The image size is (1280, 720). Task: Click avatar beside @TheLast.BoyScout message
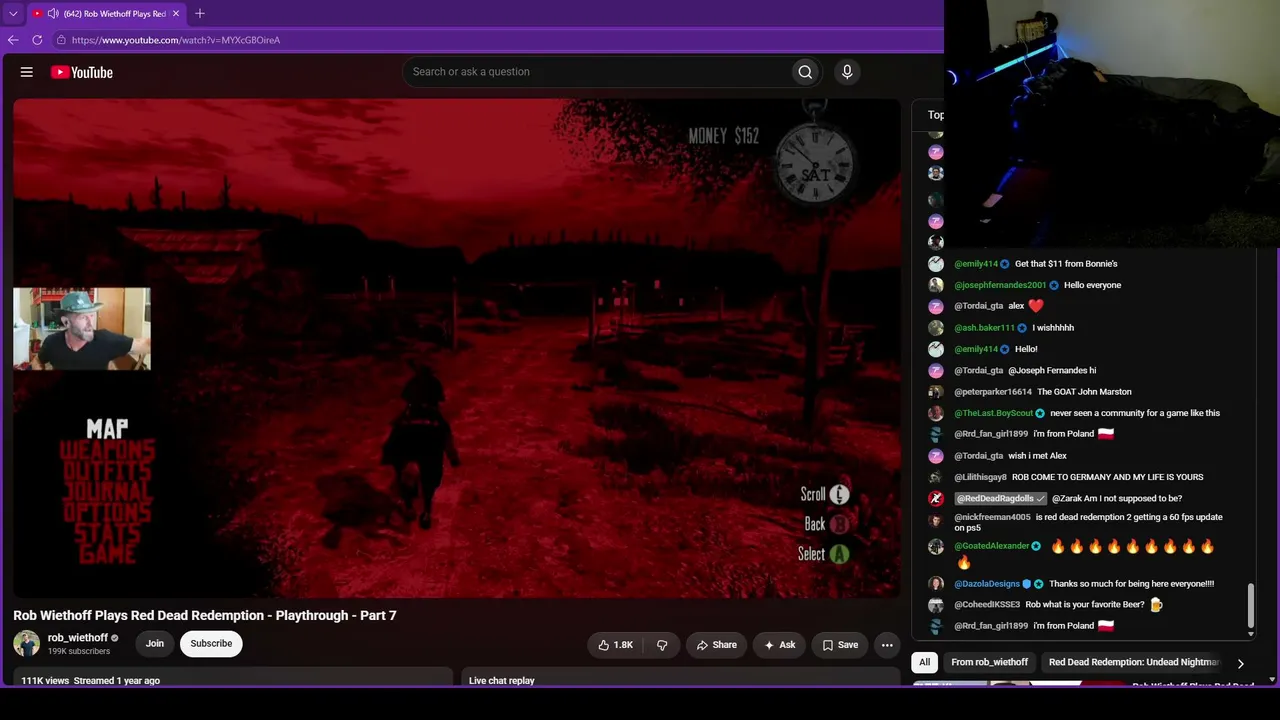[x=936, y=413]
